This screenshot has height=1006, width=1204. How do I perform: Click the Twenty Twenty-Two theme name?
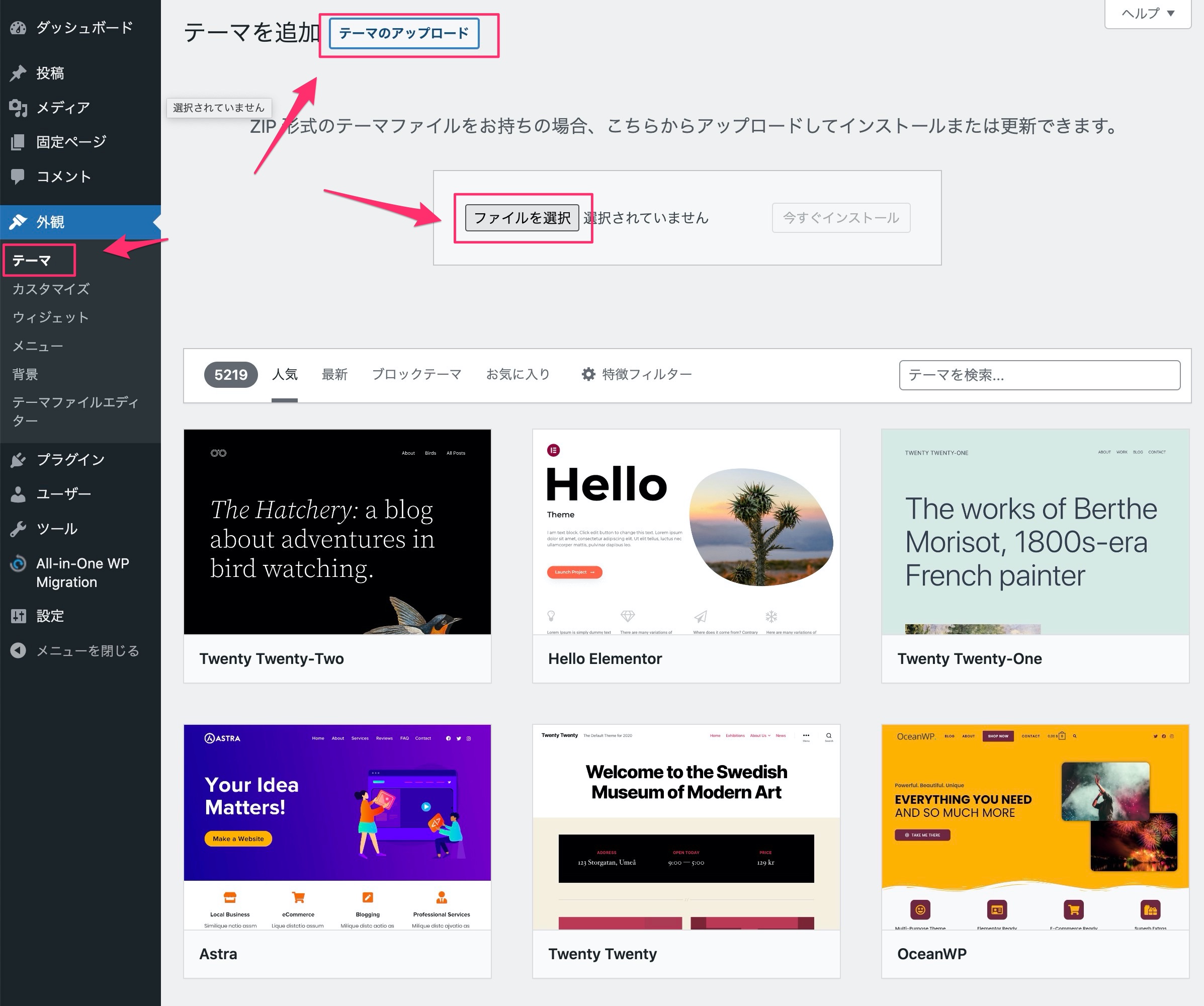click(272, 659)
